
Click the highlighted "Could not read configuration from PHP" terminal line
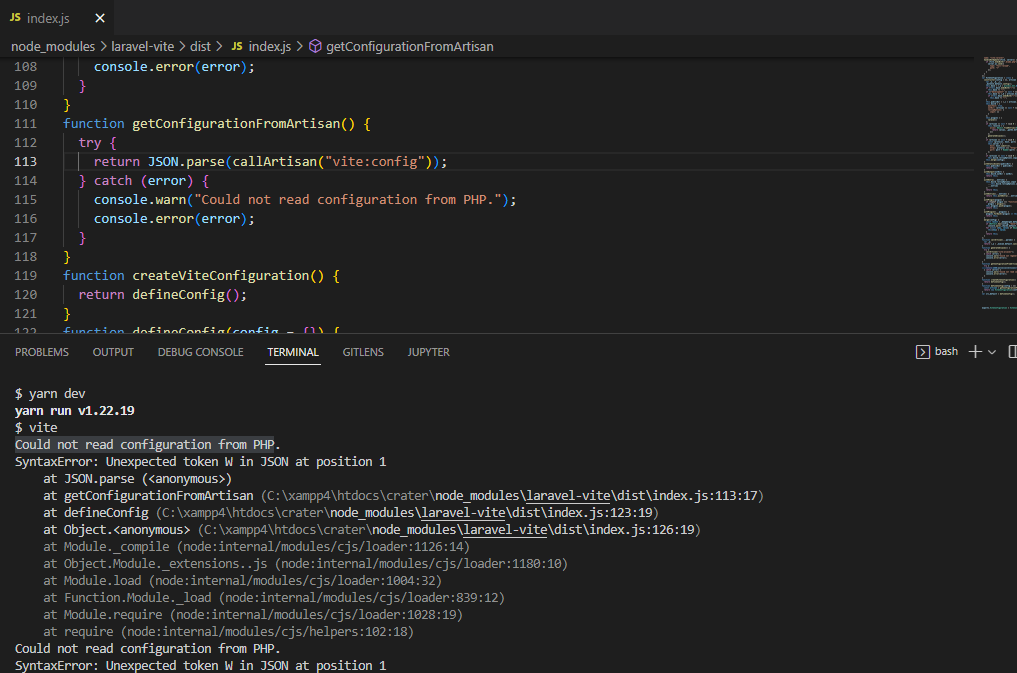click(x=144, y=444)
